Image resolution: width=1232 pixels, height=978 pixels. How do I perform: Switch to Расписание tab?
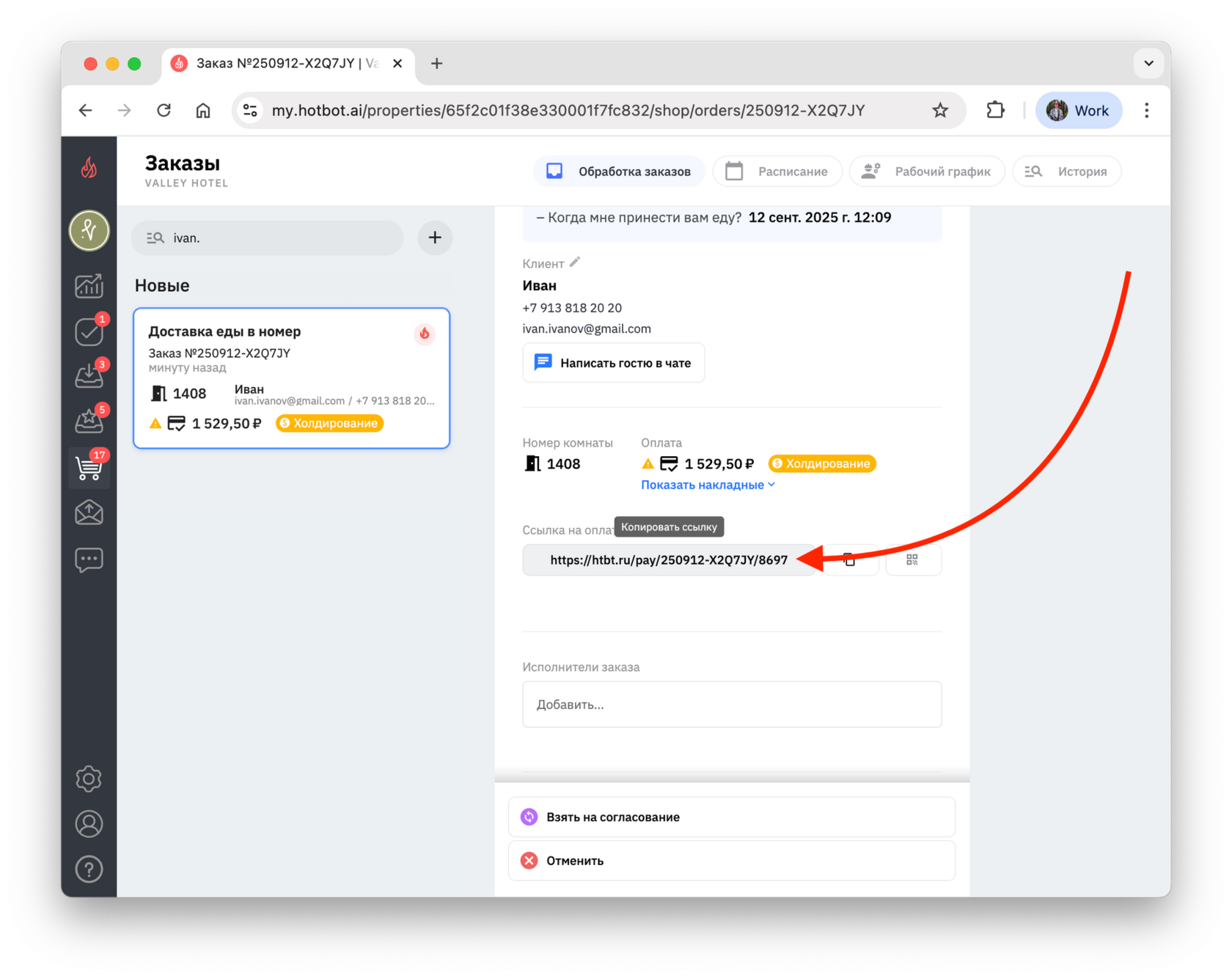coord(777,172)
